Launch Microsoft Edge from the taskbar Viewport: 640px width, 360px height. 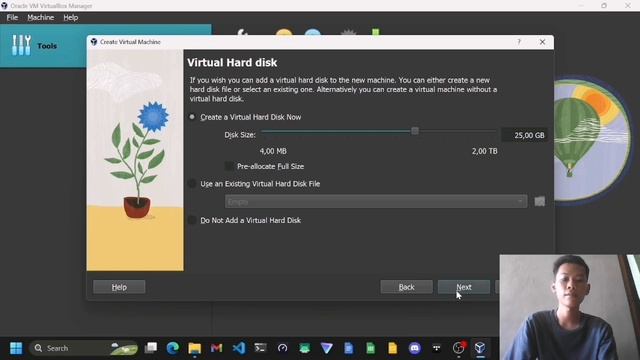tap(173, 348)
